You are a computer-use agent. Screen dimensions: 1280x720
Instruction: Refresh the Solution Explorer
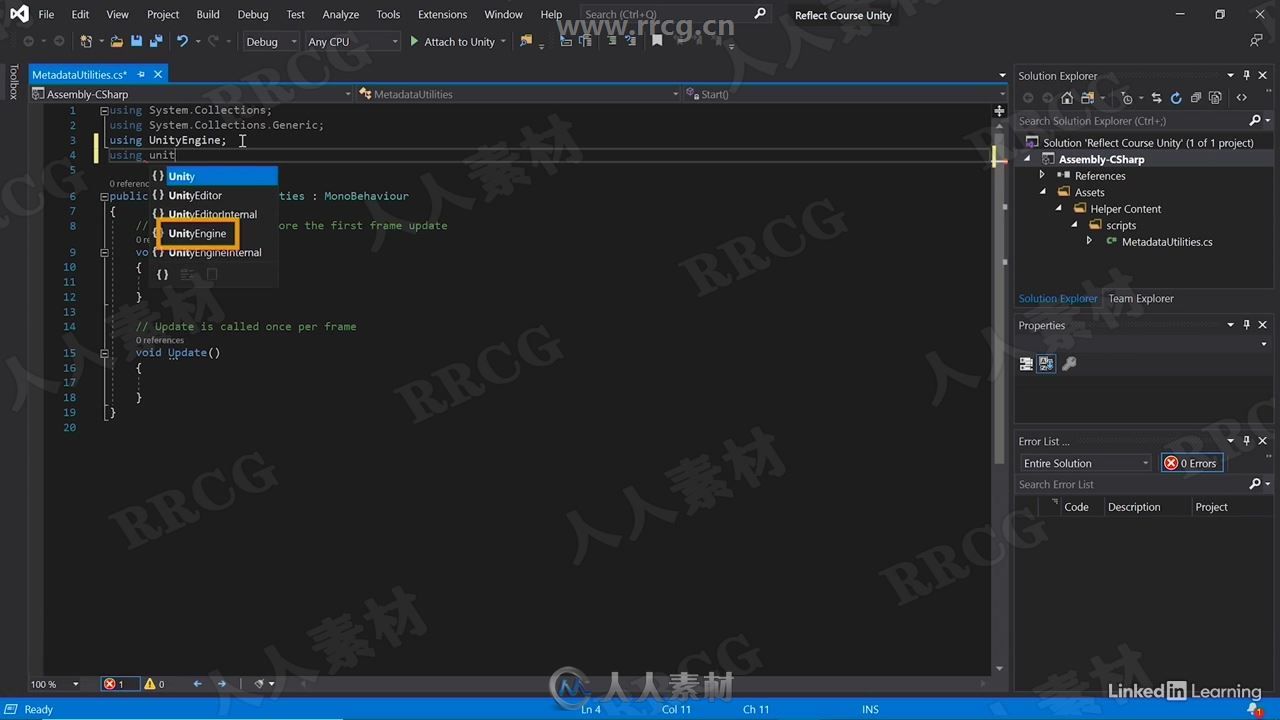pyautogui.click(x=1176, y=98)
